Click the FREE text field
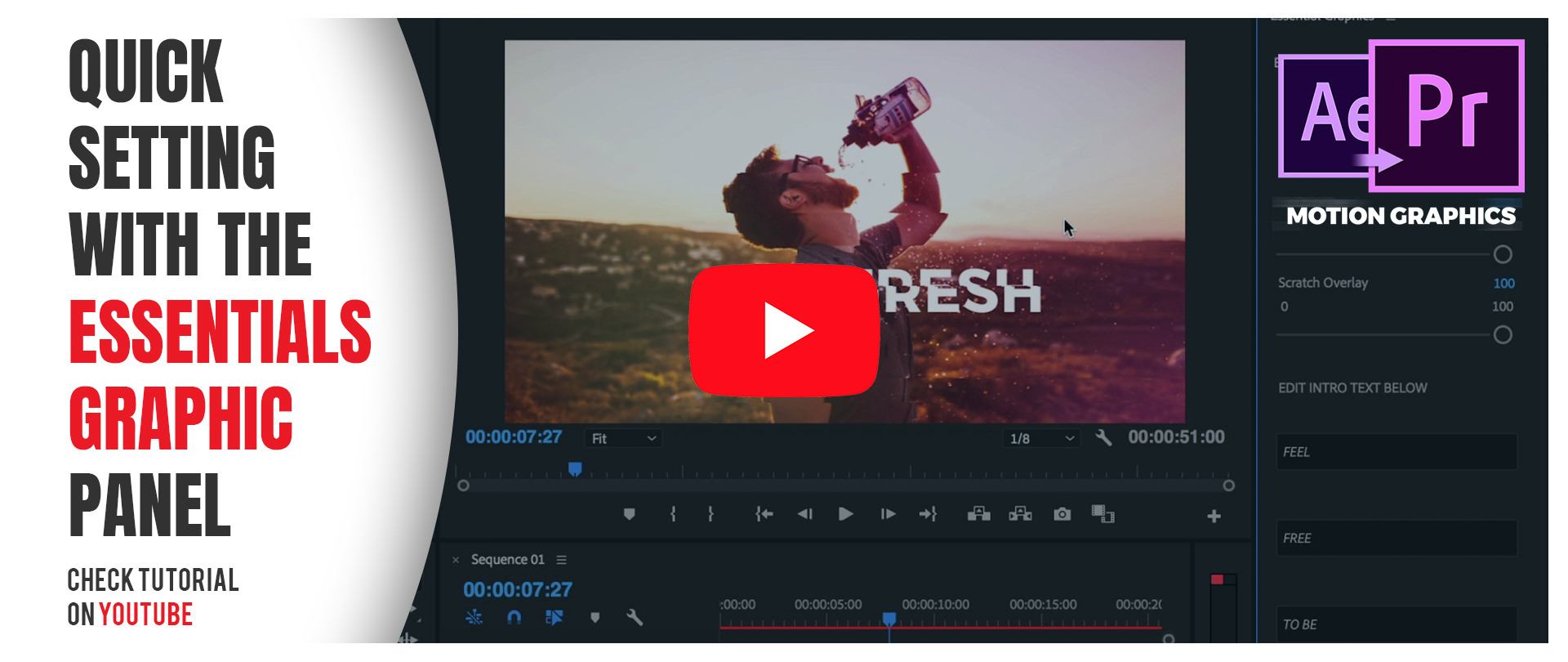Image resolution: width=1568 pixels, height=662 pixels. [x=1396, y=539]
